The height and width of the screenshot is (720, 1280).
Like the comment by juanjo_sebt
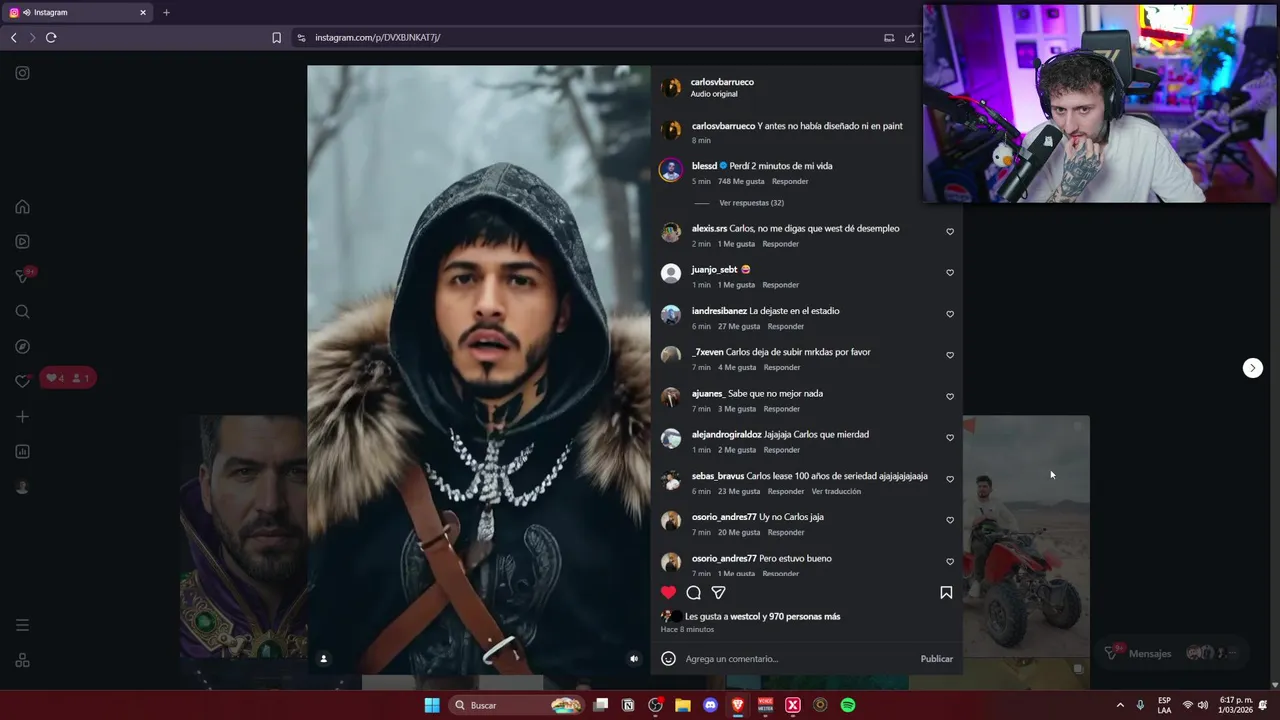[x=950, y=272]
